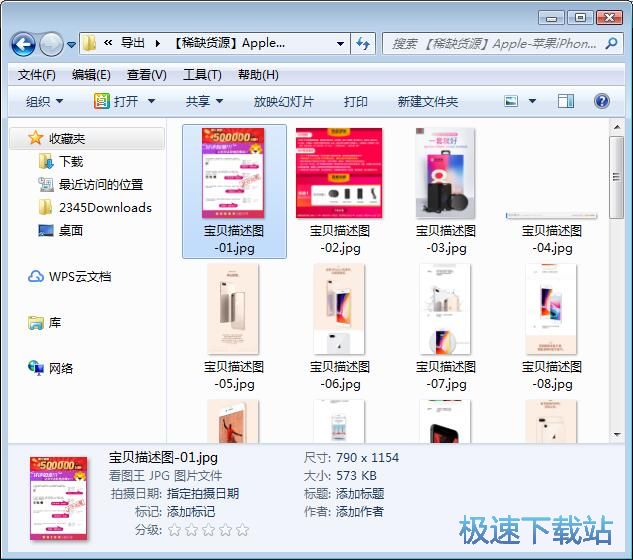Go back with the blue Back arrow
Viewport: 633px width, 560px height.
[x=23, y=44]
